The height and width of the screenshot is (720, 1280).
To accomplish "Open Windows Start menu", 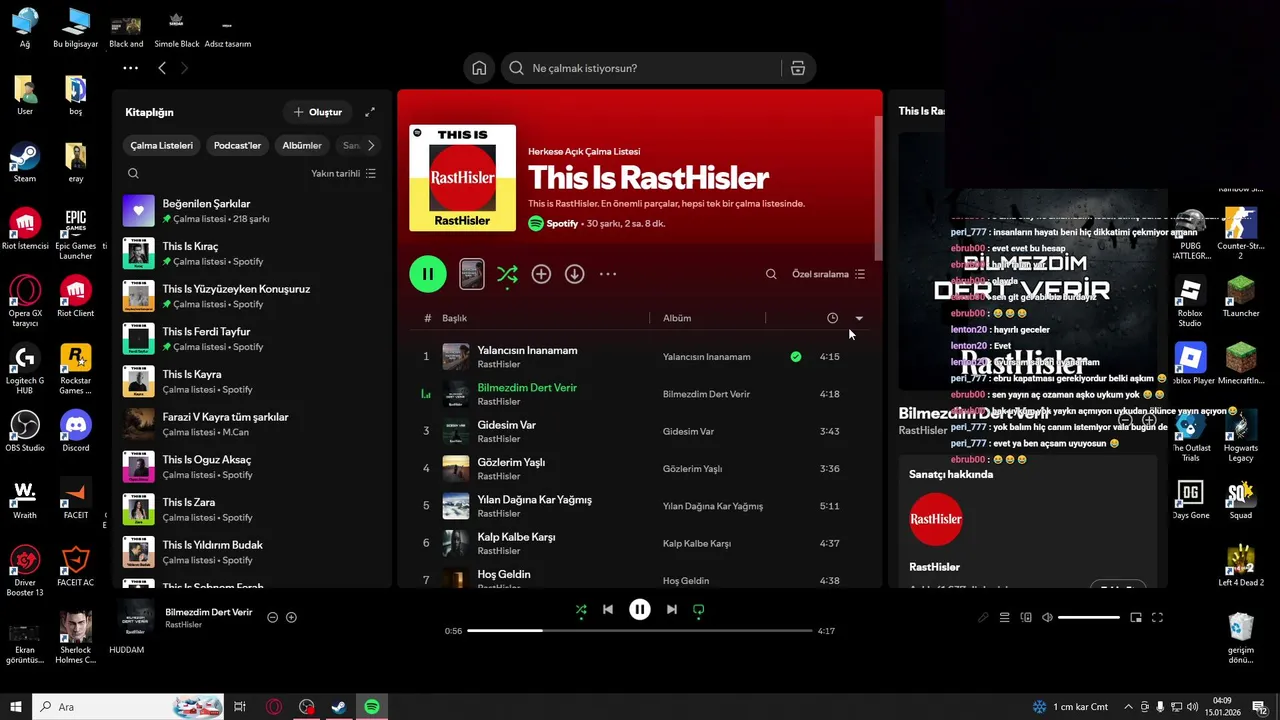I will pos(16,707).
